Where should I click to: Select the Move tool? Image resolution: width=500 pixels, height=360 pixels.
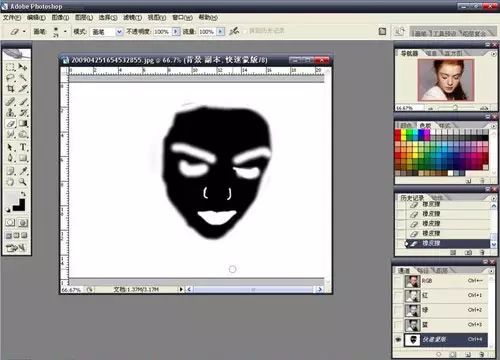(x=23, y=67)
